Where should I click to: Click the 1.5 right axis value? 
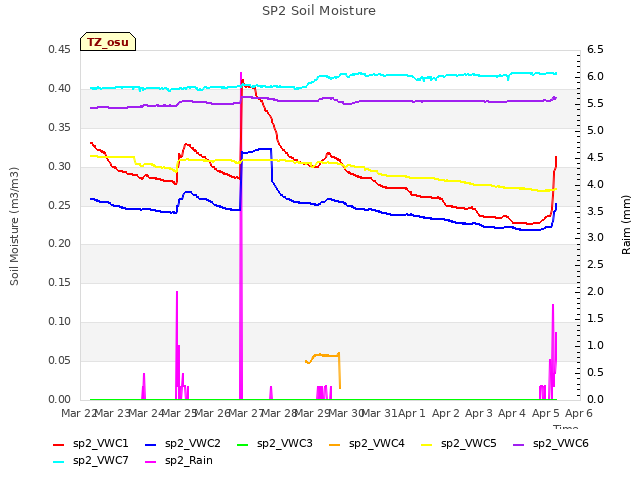click(595, 318)
